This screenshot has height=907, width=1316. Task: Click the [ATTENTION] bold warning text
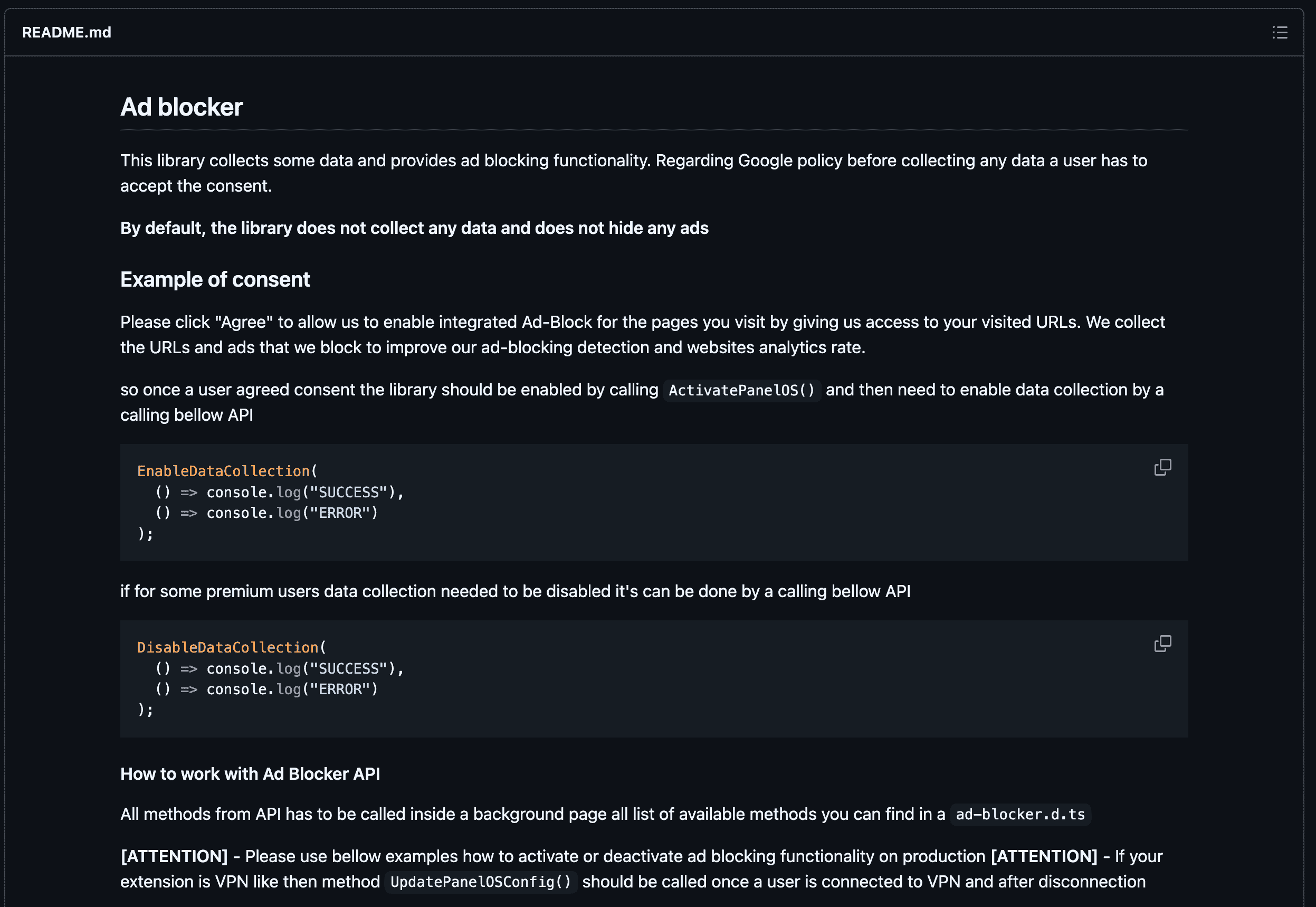pos(173,856)
